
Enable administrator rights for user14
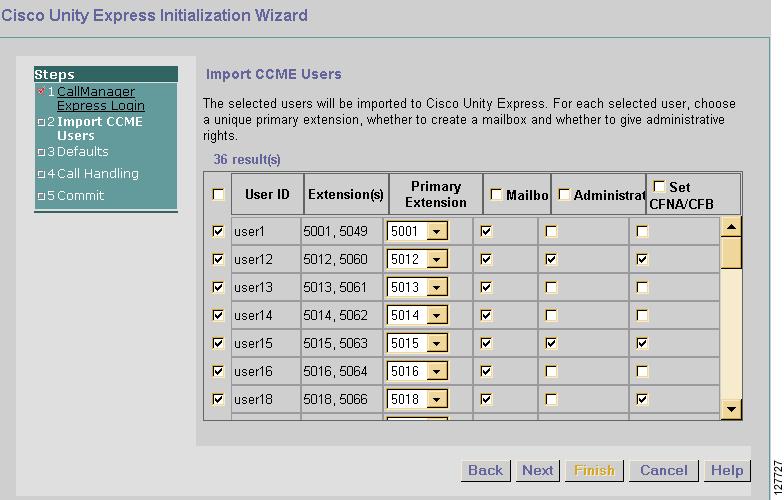coord(551,315)
